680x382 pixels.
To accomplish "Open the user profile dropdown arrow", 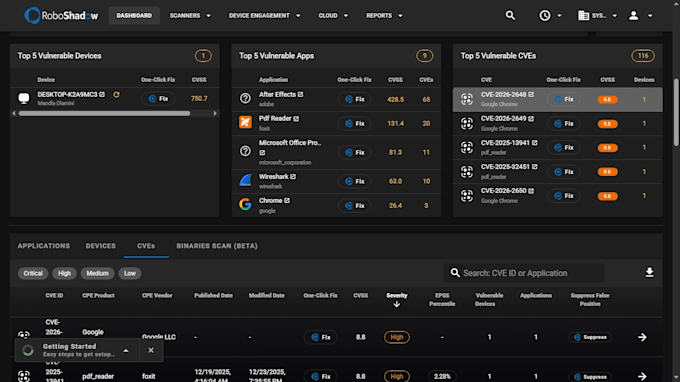I will 650,16.
